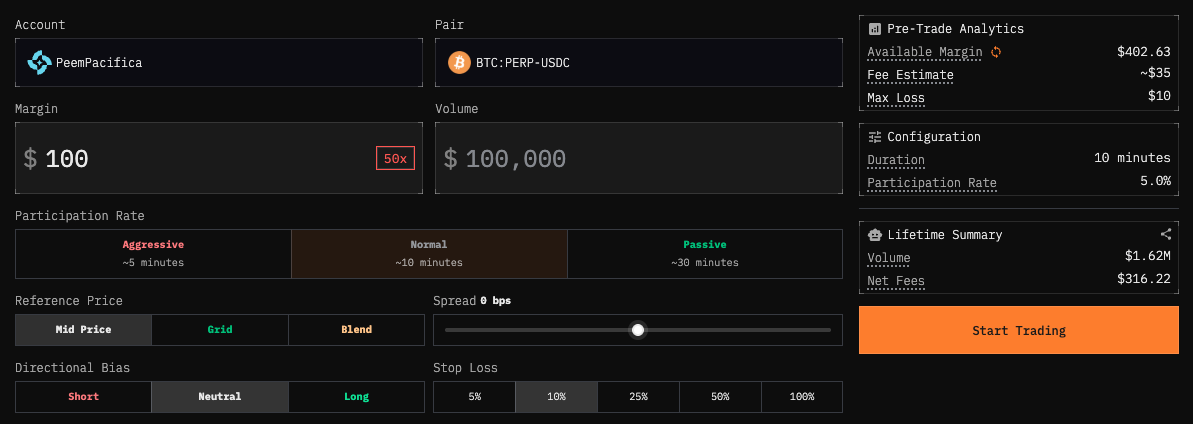Click the 50x leverage badge
1193x424 pixels.
pyautogui.click(x=395, y=158)
